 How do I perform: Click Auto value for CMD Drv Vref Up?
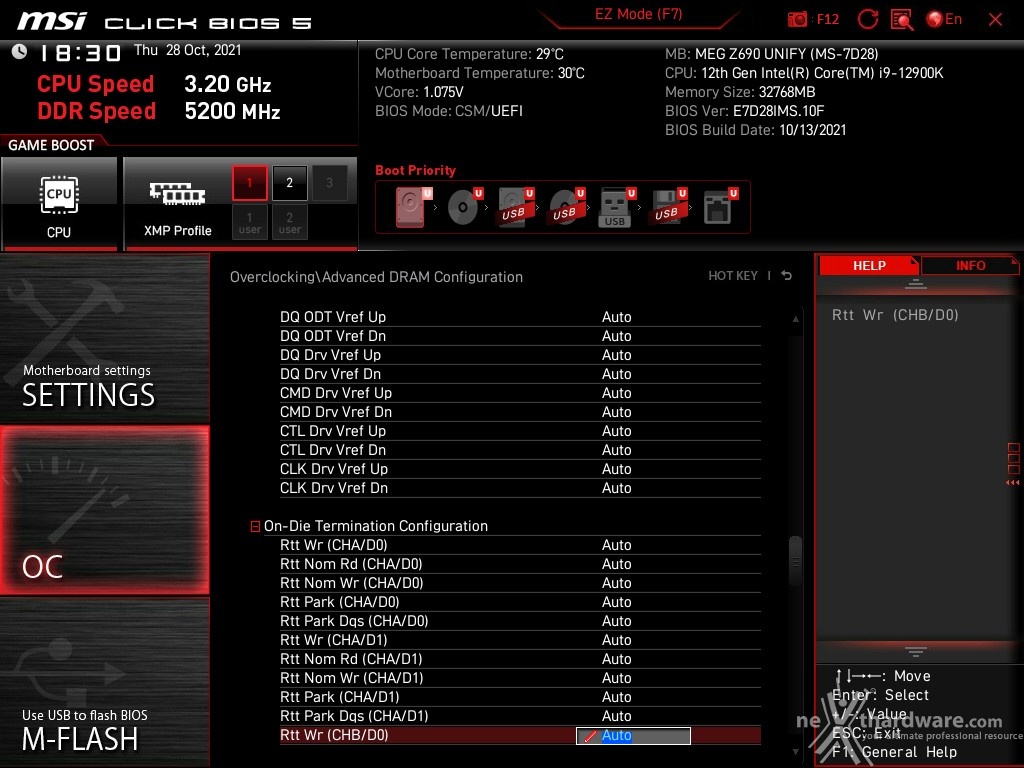pos(616,392)
